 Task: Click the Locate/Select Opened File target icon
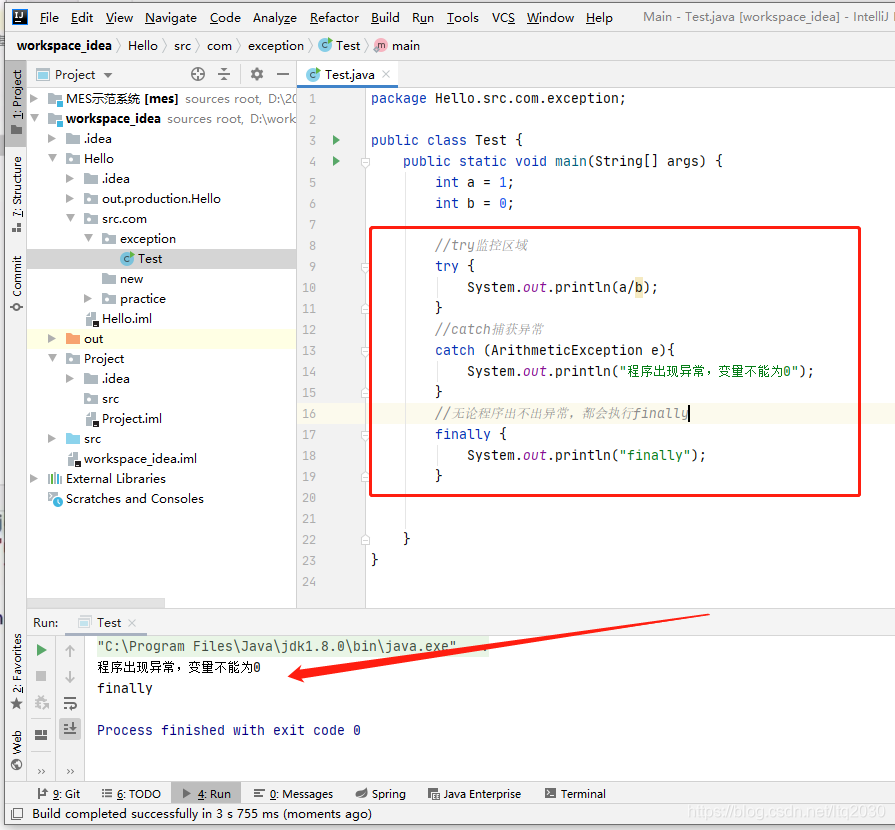pos(197,74)
